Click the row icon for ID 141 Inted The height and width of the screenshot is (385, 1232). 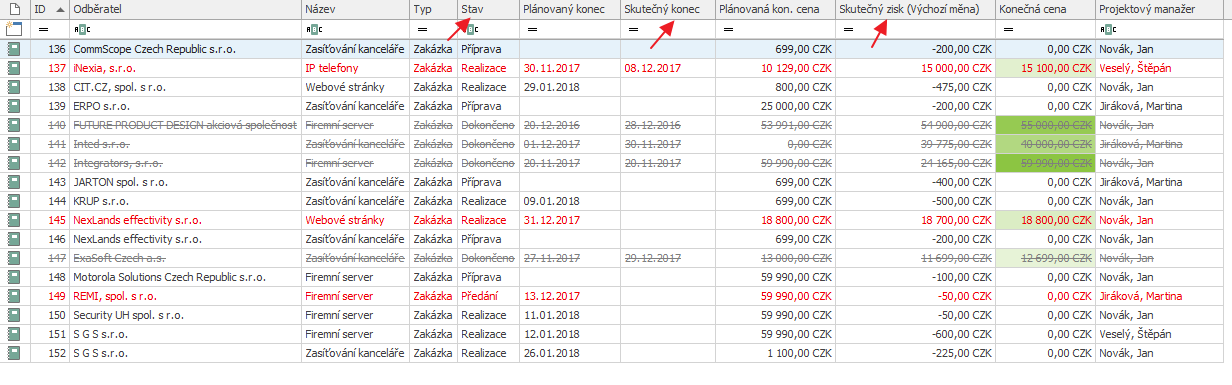[x=14, y=144]
